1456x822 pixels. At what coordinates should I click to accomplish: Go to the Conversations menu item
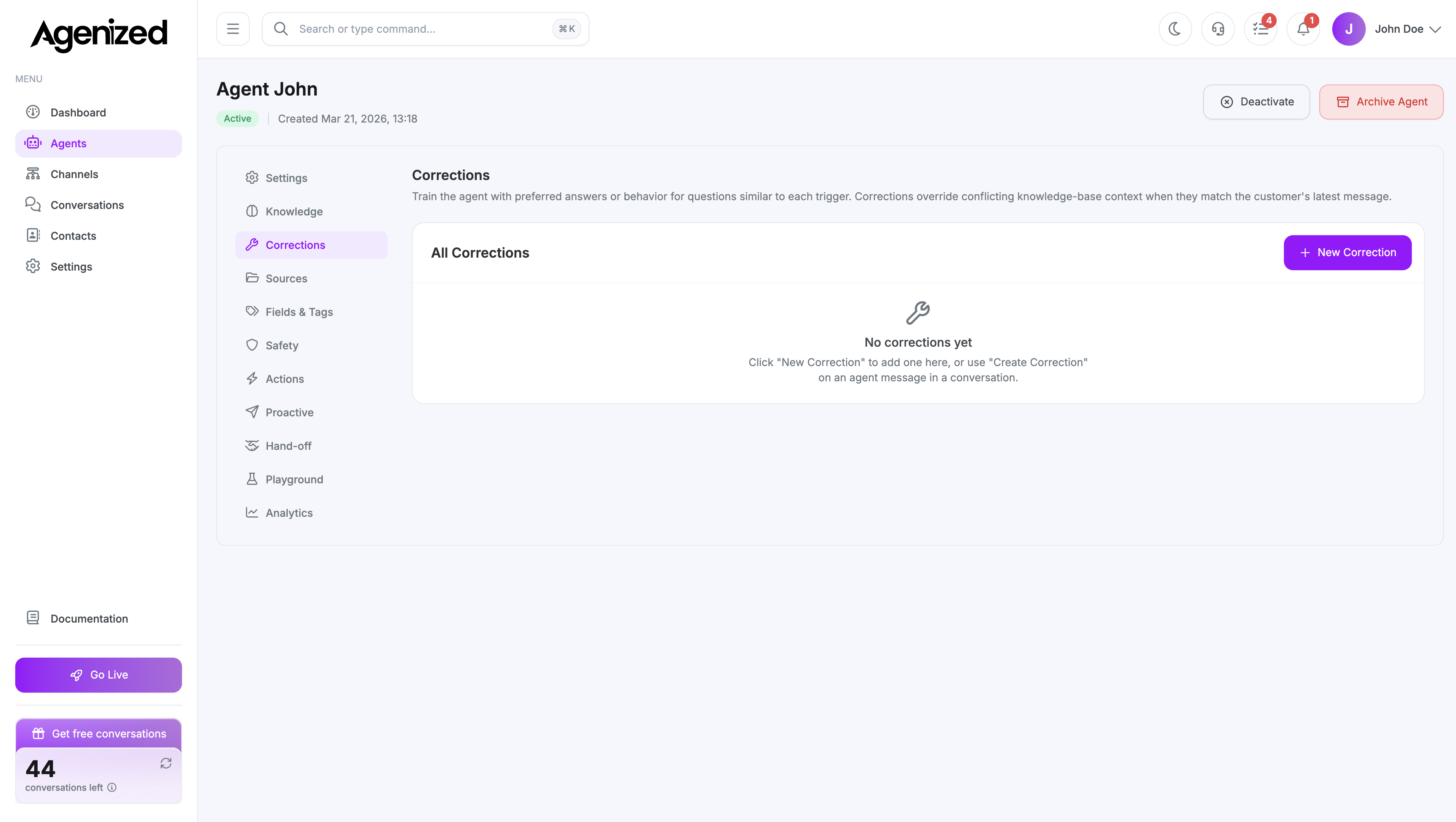87,204
